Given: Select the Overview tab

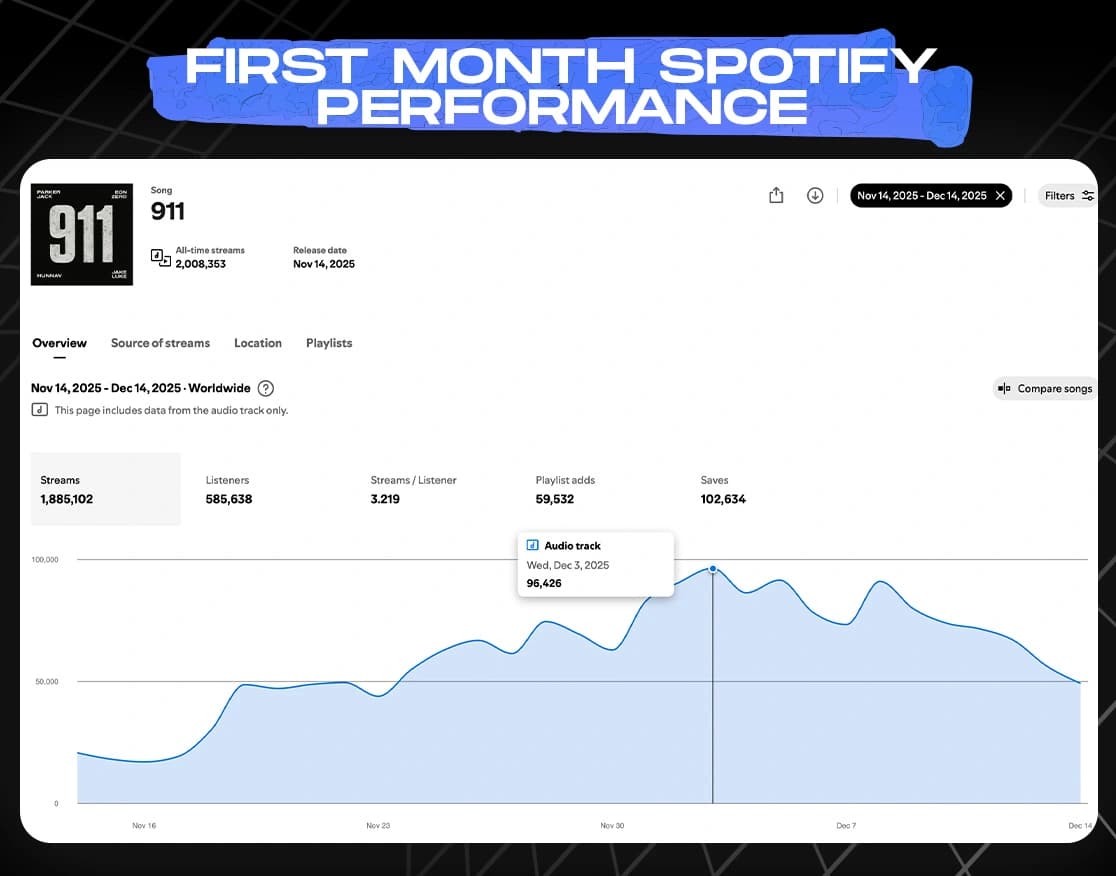Looking at the screenshot, I should click(x=59, y=343).
